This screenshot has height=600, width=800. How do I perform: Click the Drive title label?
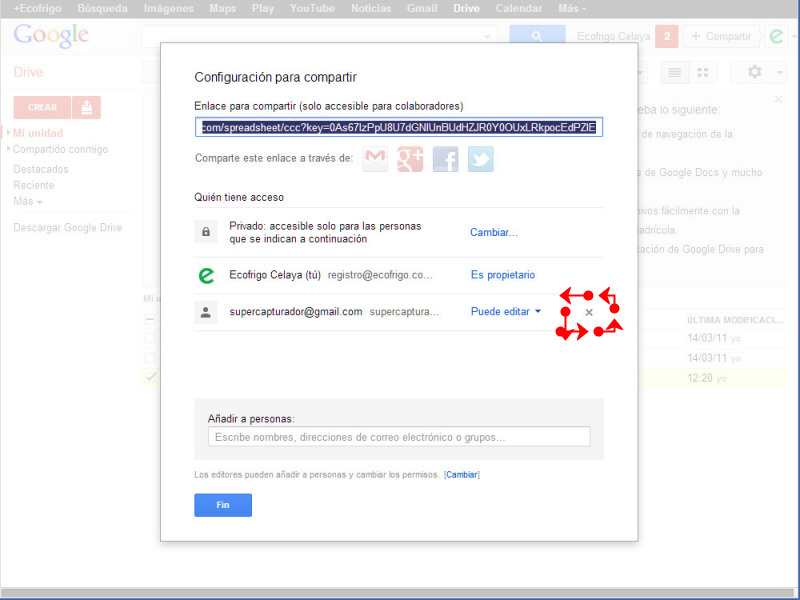(28, 72)
